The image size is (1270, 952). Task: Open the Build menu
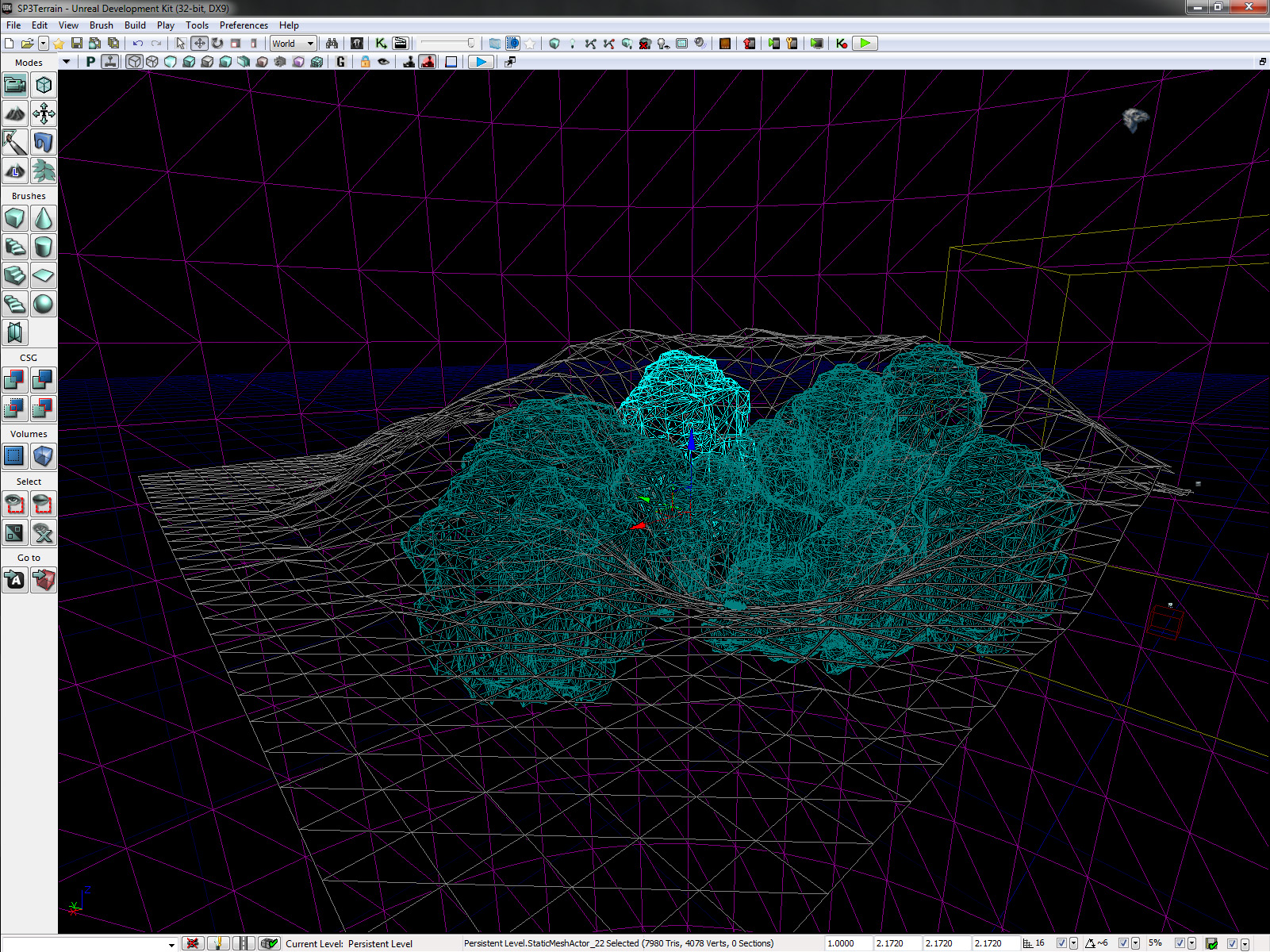point(135,25)
